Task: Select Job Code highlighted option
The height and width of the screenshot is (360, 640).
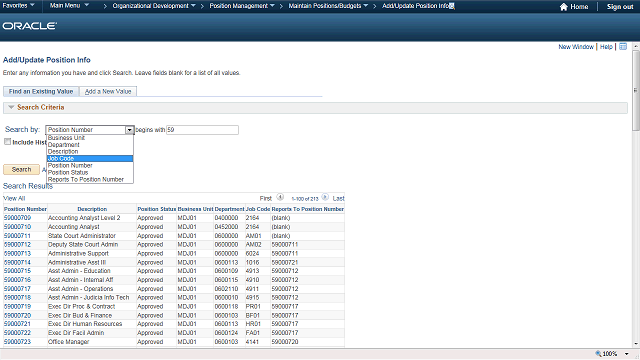Action: click(90, 158)
